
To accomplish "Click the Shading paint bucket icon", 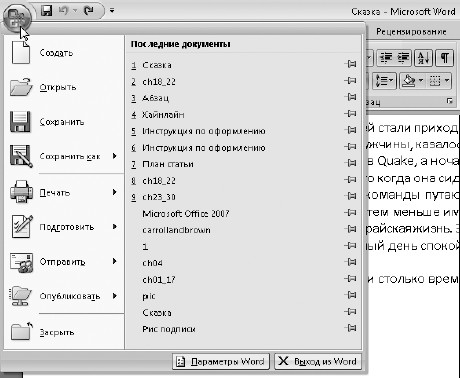I will point(409,81).
